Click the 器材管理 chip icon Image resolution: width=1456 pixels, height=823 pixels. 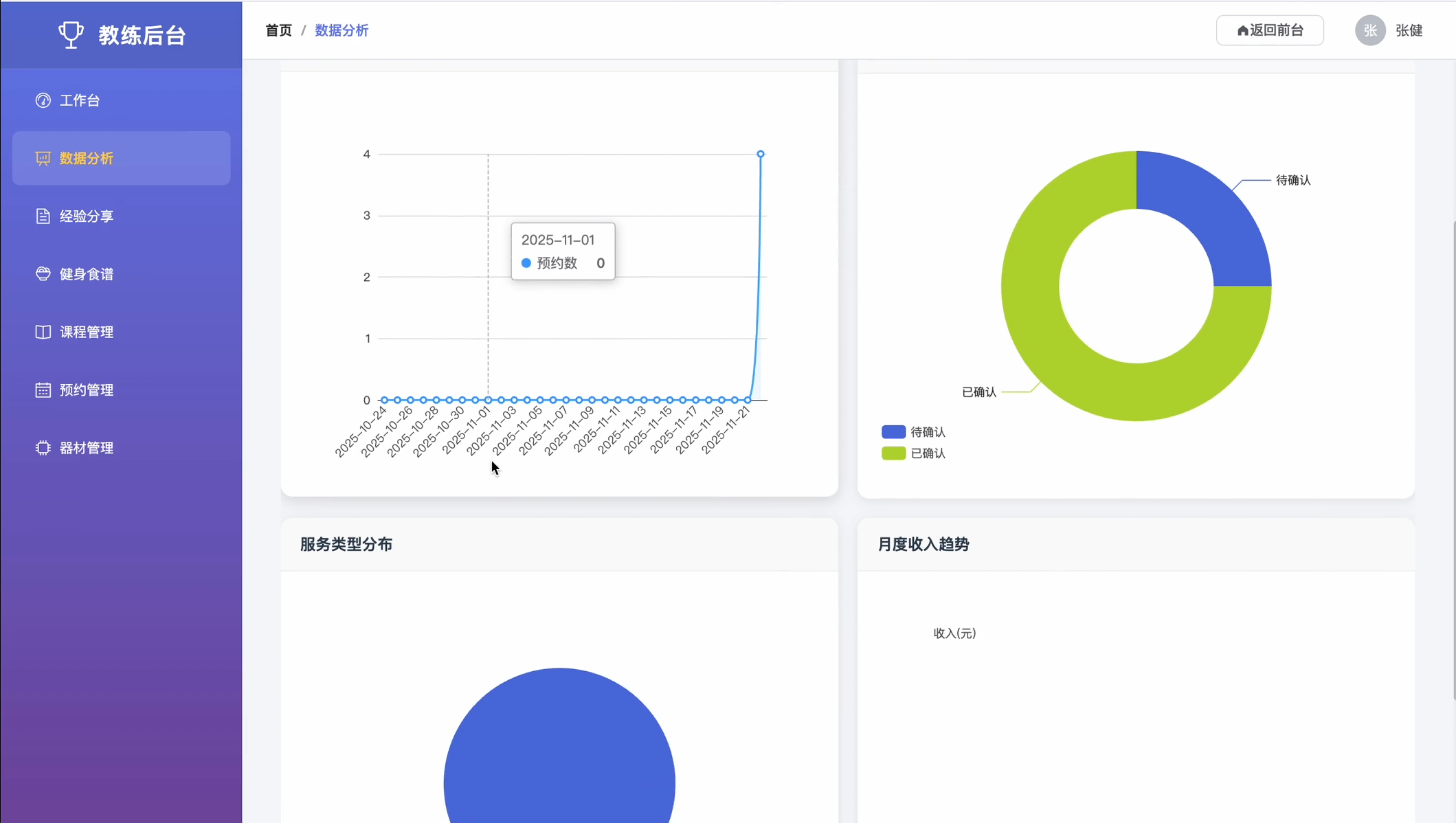pos(43,448)
